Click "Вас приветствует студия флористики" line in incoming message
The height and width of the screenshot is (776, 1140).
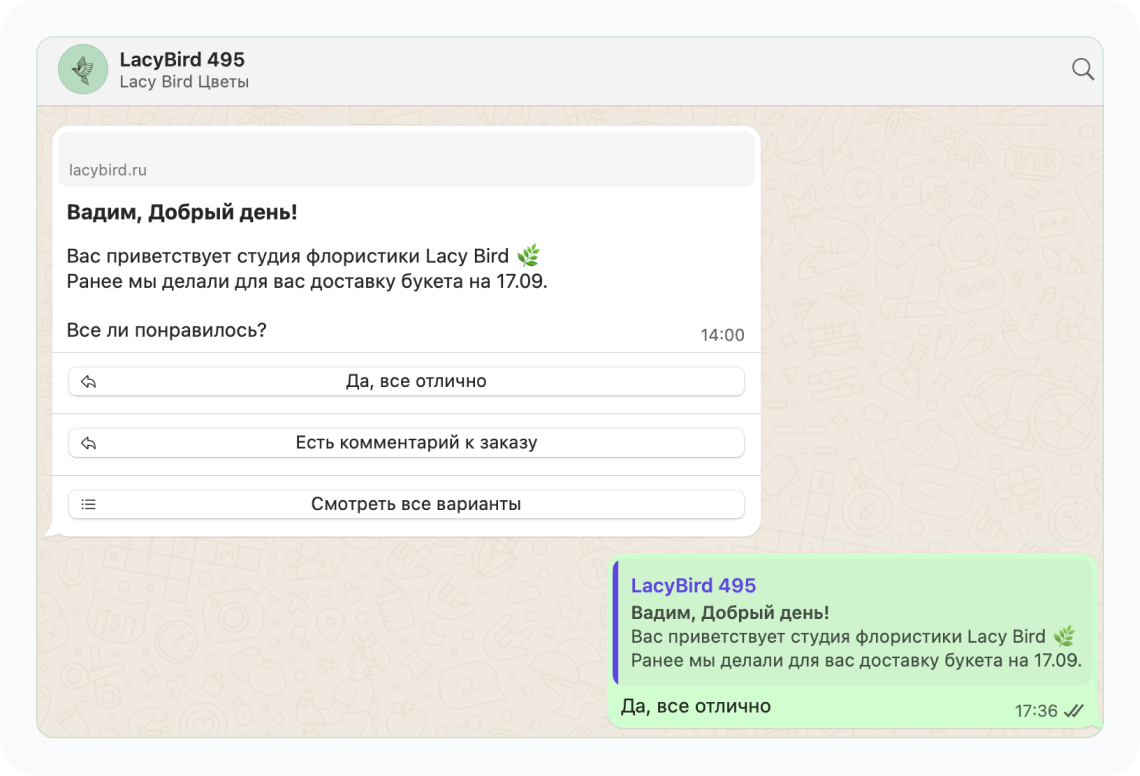(x=287, y=256)
